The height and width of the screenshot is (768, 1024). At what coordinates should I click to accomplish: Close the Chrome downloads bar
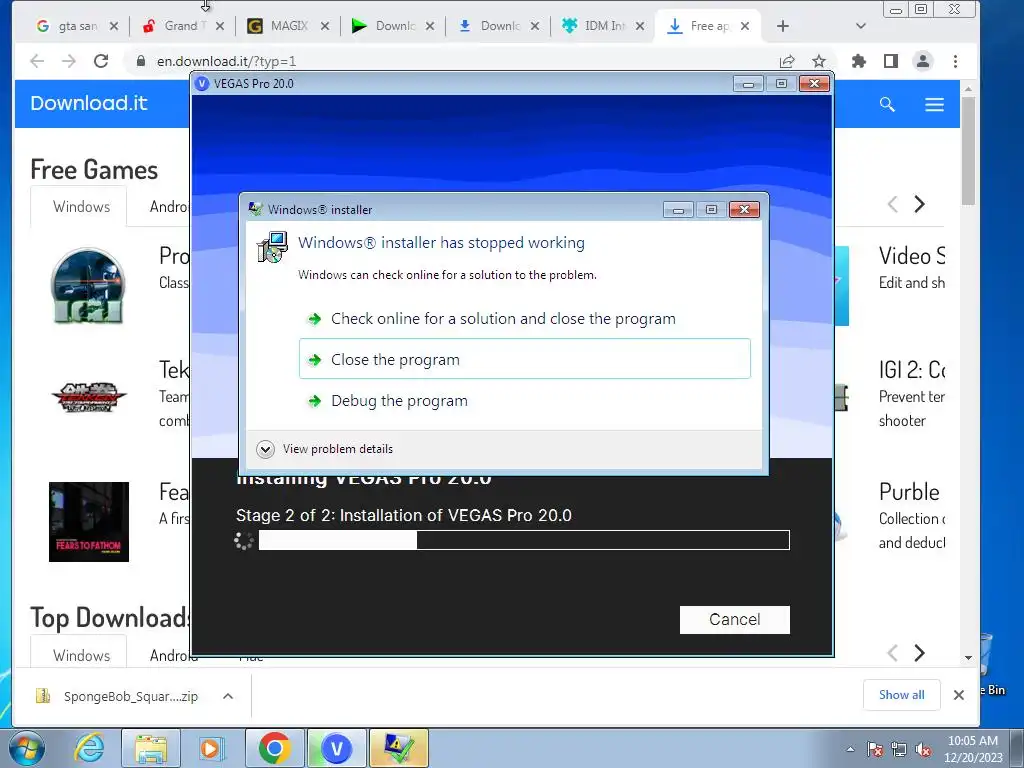pos(959,695)
